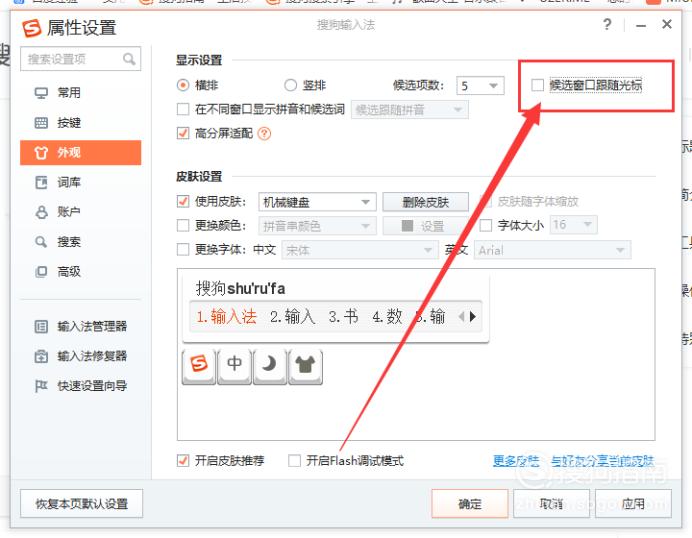Check 在不同窗口显示拼音和候选词
Viewport: 692px width, 538px height.
tap(183, 109)
